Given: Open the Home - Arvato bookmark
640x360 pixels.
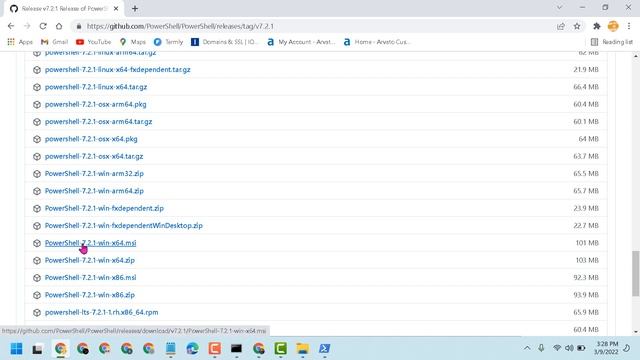Looking at the screenshot, I should [377, 42].
